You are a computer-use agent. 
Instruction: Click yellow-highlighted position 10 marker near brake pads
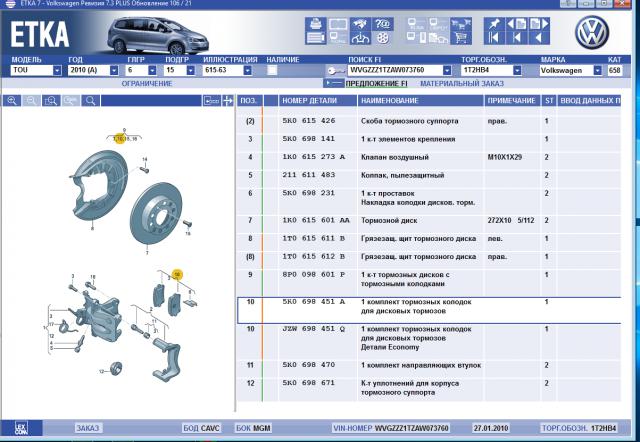click(x=177, y=275)
